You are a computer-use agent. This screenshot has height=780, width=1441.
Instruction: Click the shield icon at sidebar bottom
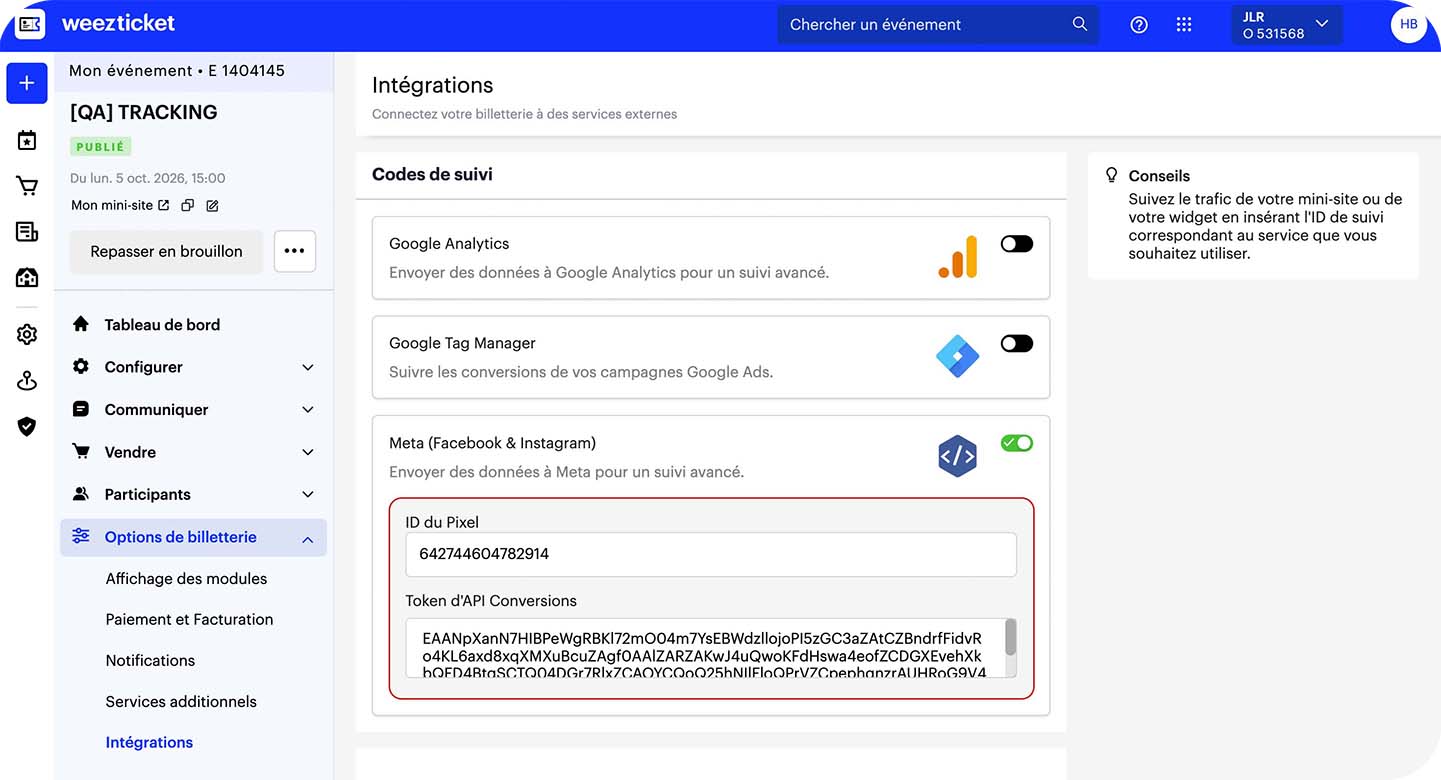(x=26, y=426)
